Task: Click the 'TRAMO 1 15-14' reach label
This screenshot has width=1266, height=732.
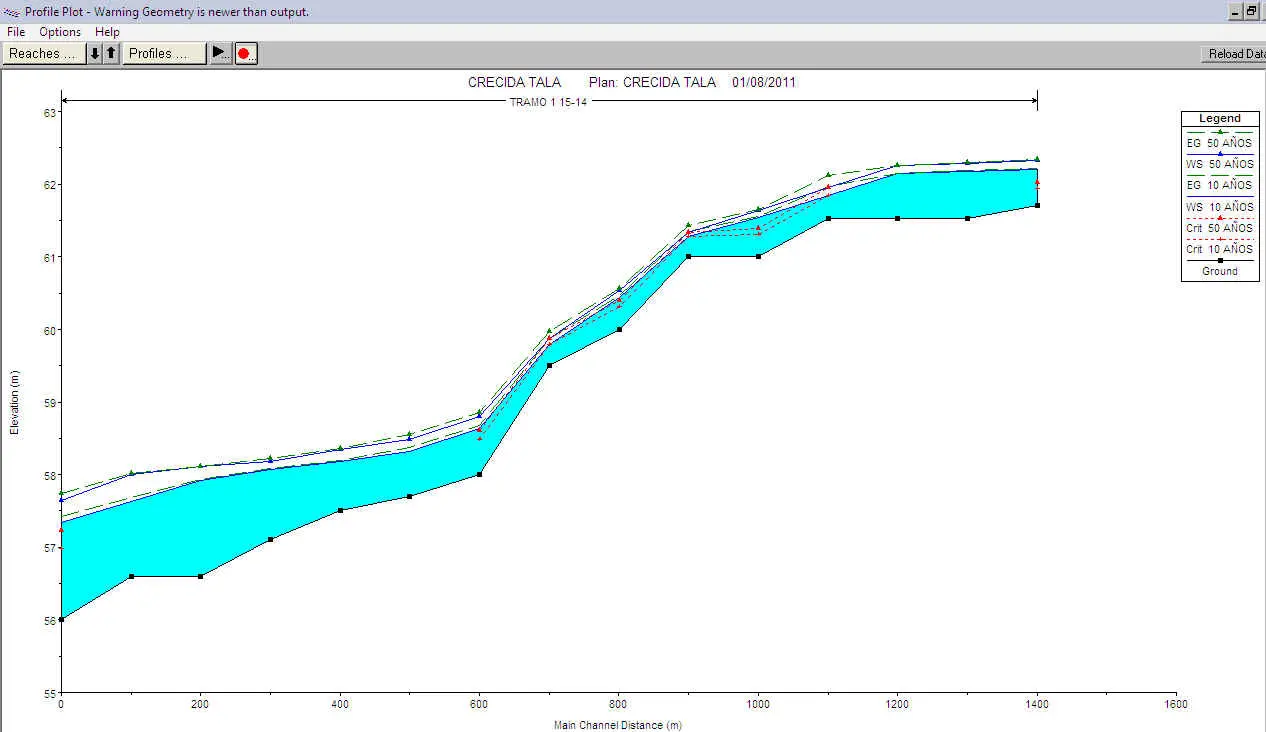Action: coord(549,102)
